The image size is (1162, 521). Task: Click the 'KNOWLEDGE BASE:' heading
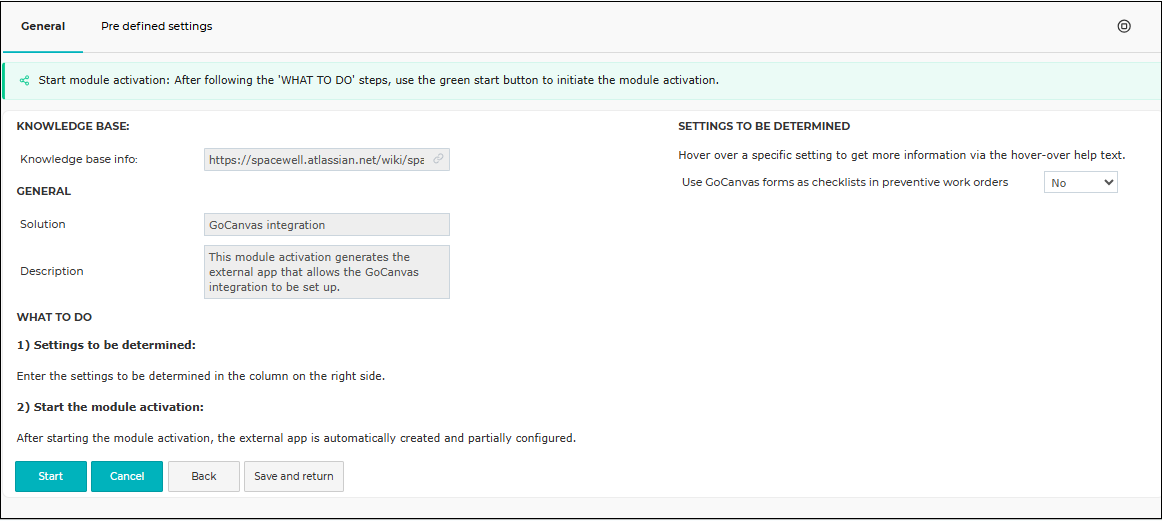pyautogui.click(x=73, y=126)
